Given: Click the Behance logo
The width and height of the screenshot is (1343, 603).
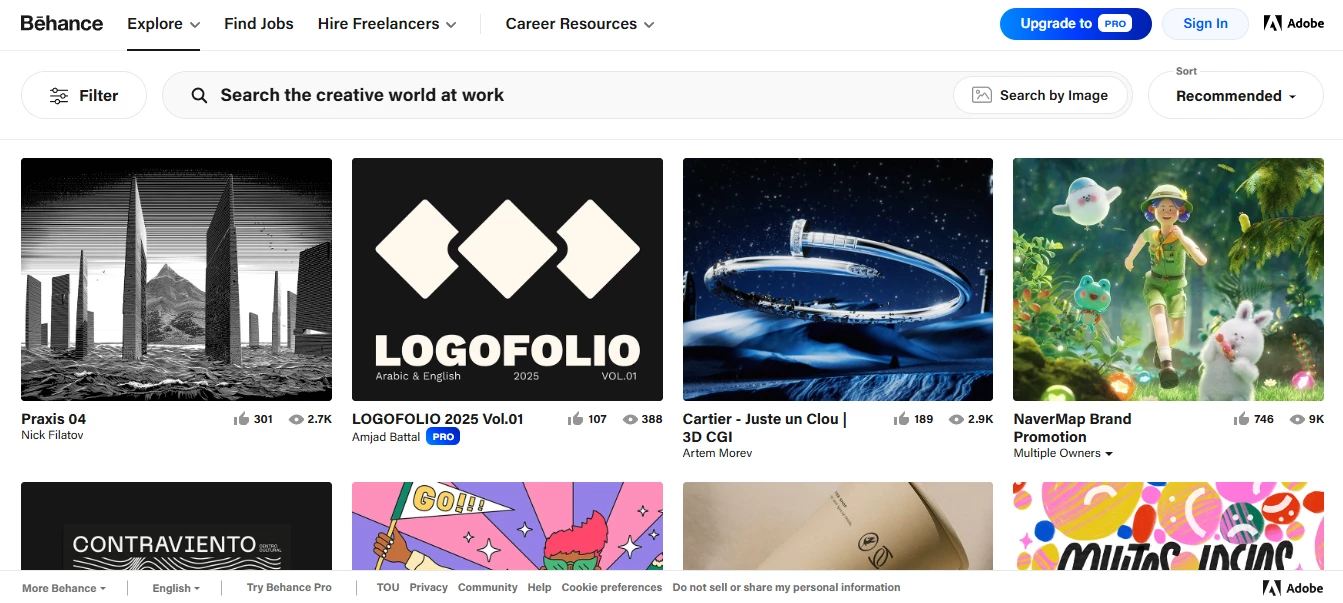Looking at the screenshot, I should [61, 23].
